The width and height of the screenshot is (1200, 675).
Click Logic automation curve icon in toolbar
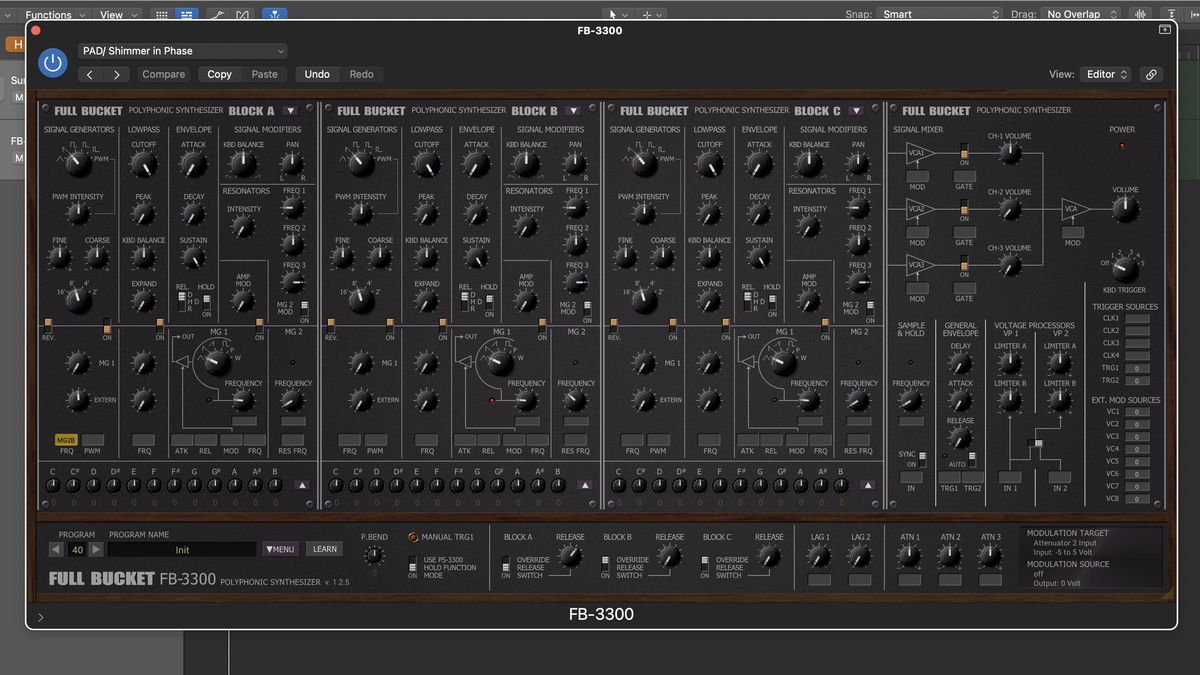(218, 15)
